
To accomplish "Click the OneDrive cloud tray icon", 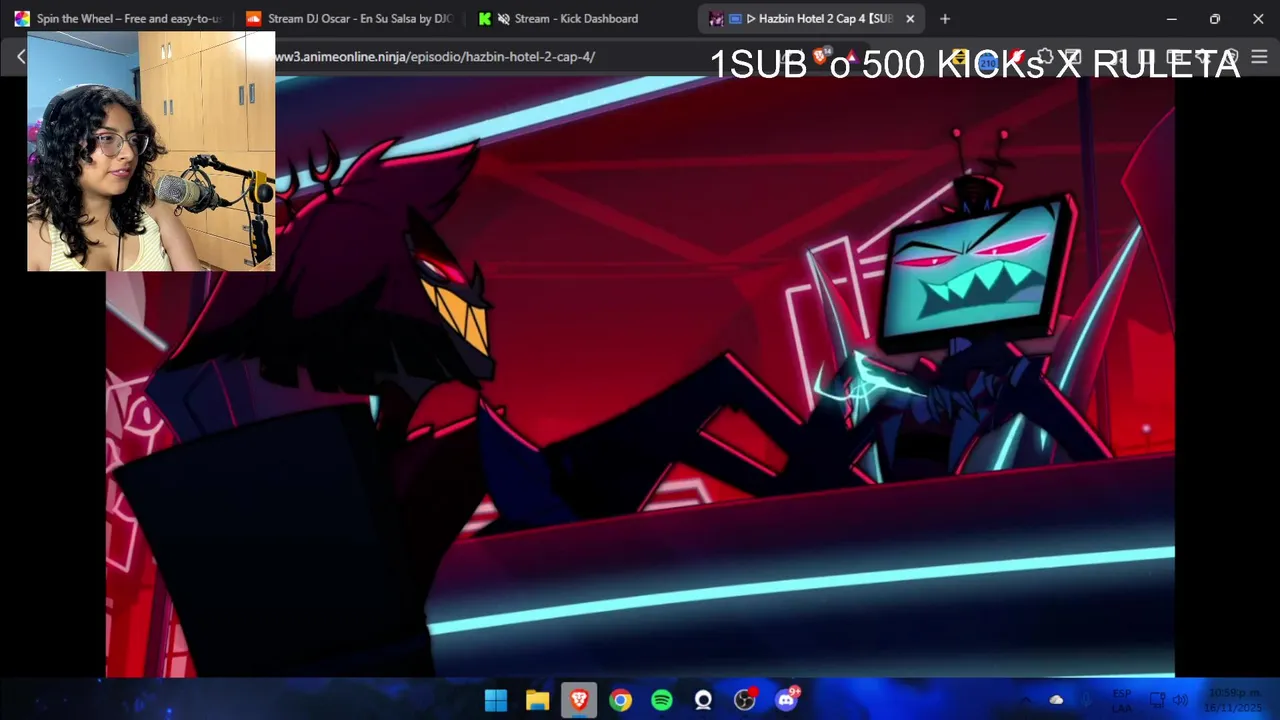I will click(x=1056, y=700).
